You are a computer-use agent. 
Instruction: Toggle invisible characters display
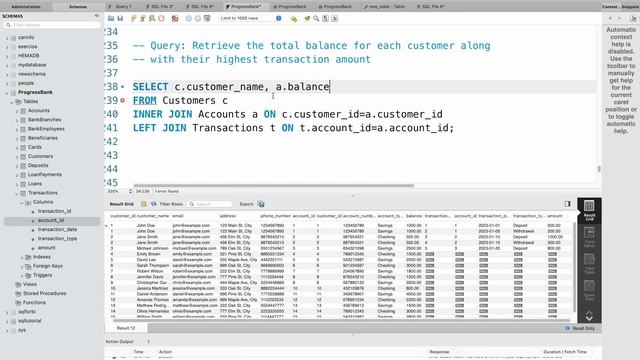tap(325, 18)
